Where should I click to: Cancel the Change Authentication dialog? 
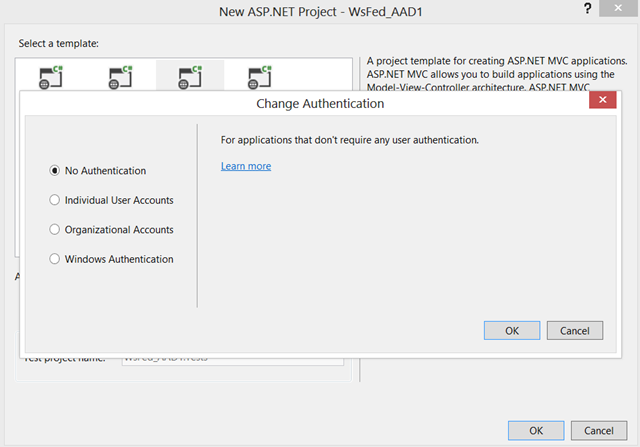click(x=575, y=330)
